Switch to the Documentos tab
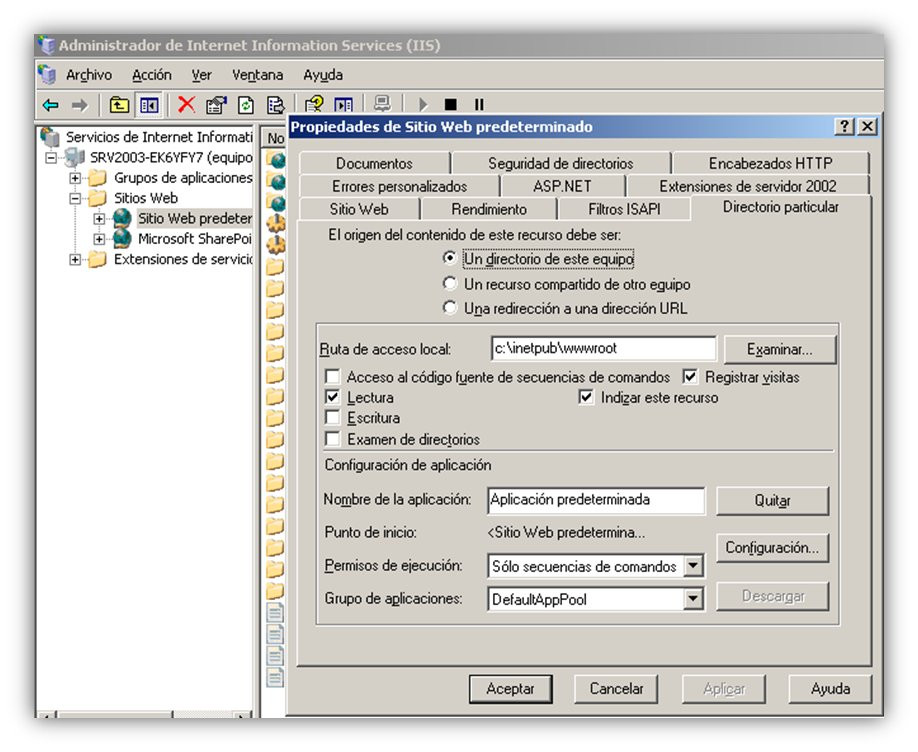Screen dimensions: 918x752 374,163
